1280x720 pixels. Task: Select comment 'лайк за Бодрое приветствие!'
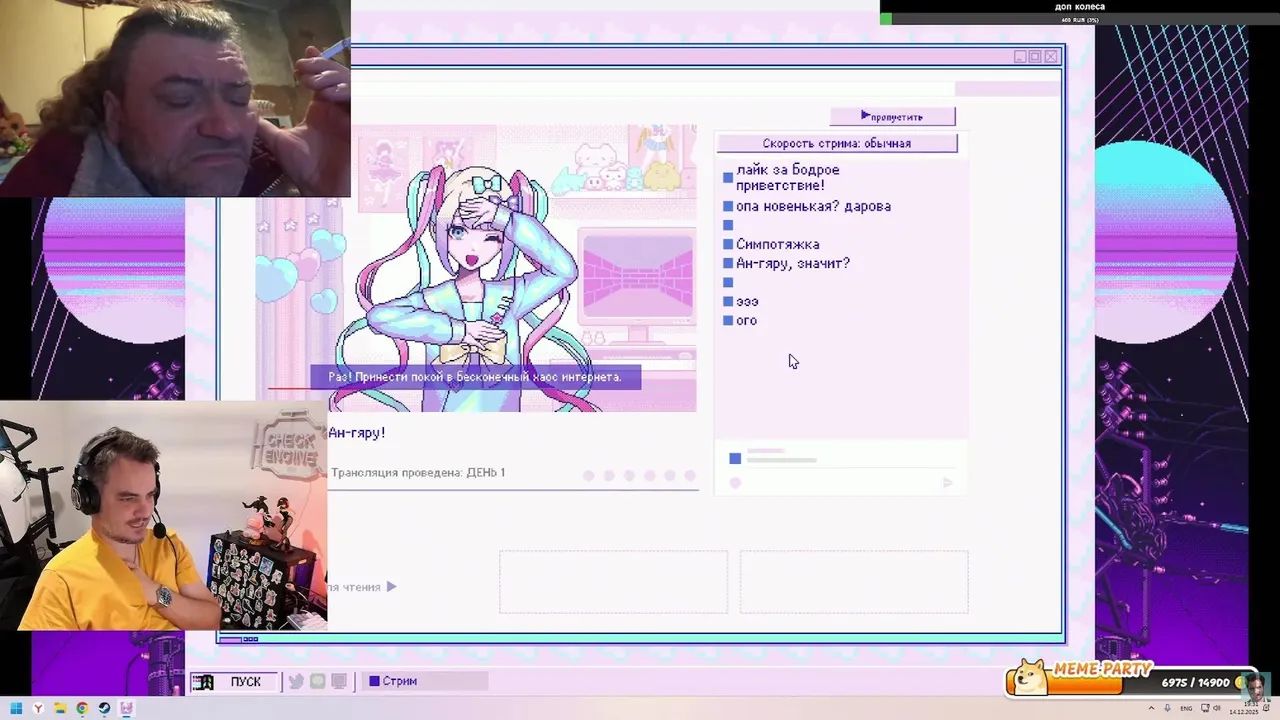pyautogui.click(x=787, y=178)
